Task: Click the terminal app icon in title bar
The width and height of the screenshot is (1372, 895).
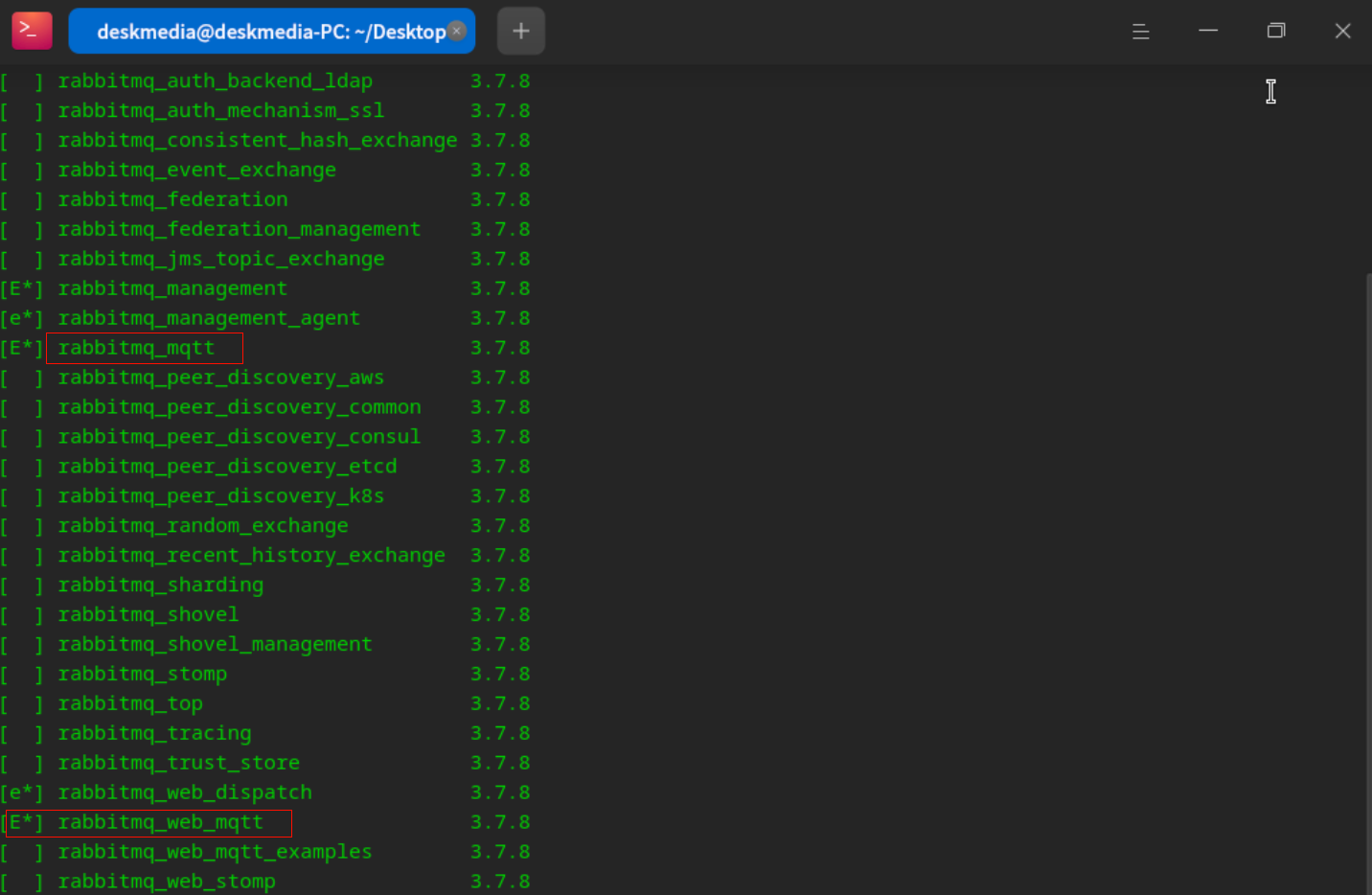Action: click(x=32, y=31)
